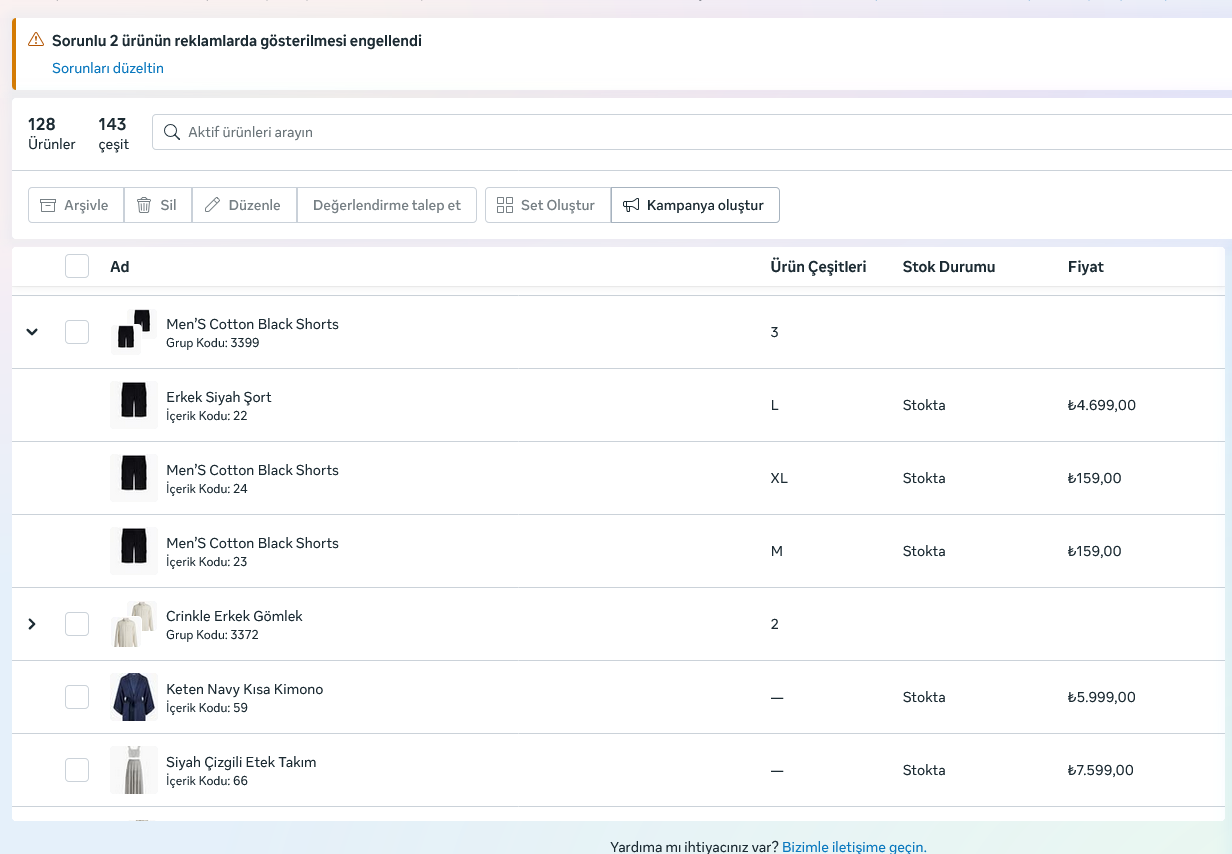Click the Stok Durumu column header

pos(948,267)
